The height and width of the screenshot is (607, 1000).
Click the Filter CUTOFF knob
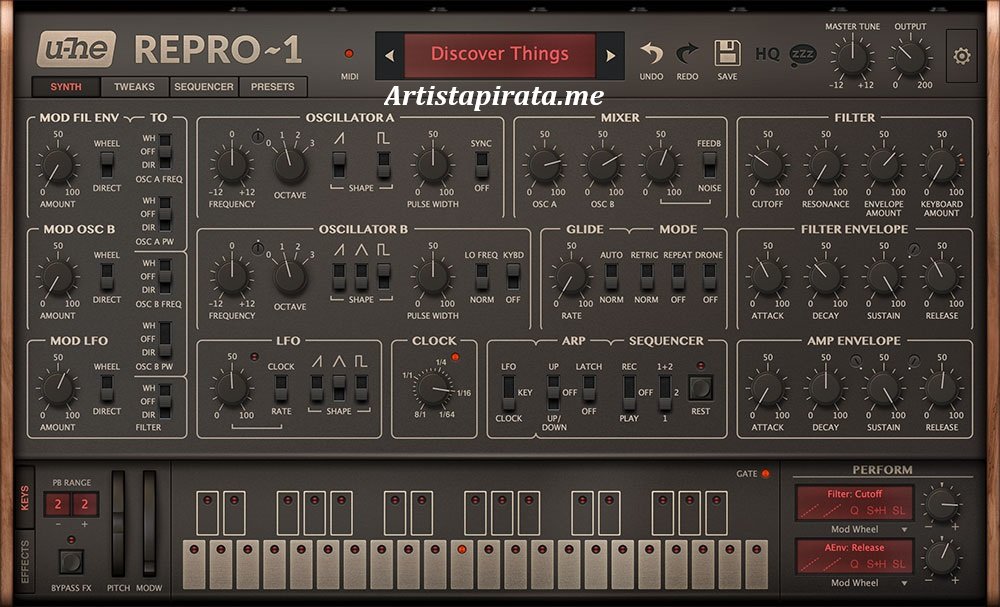point(767,166)
